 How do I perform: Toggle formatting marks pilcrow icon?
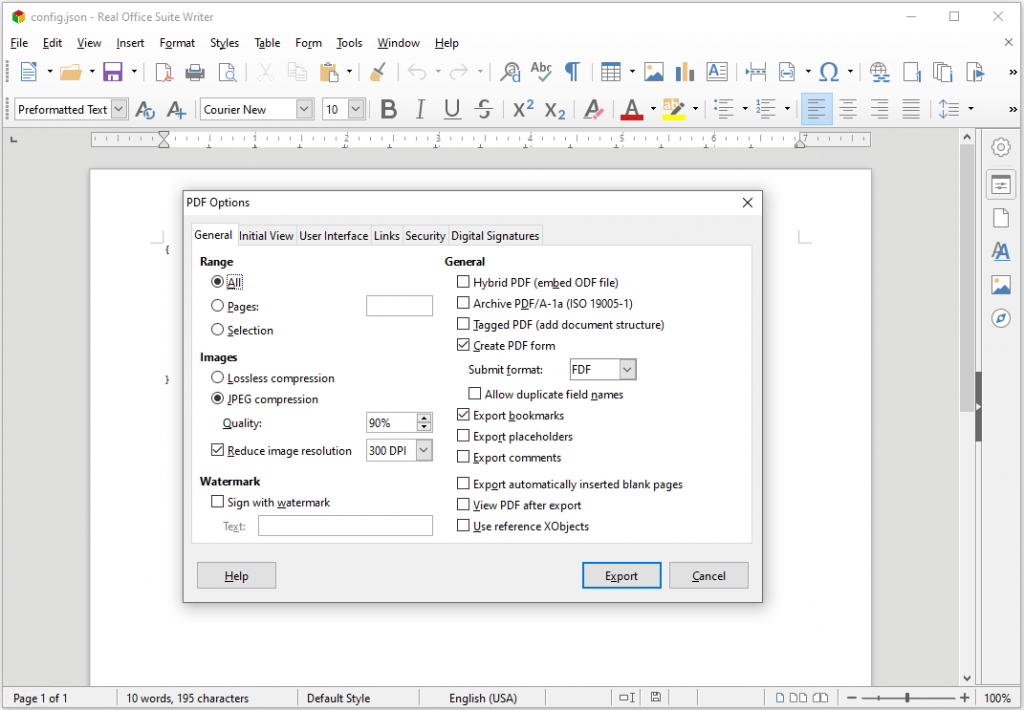[572, 72]
